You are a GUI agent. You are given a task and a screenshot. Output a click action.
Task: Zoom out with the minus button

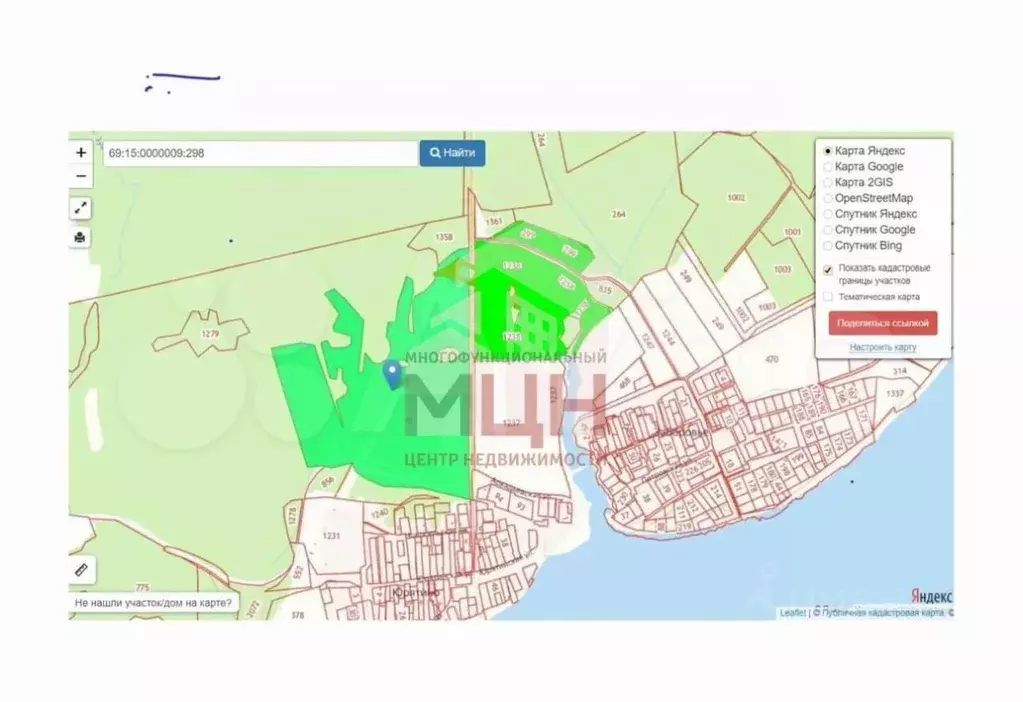click(x=81, y=176)
